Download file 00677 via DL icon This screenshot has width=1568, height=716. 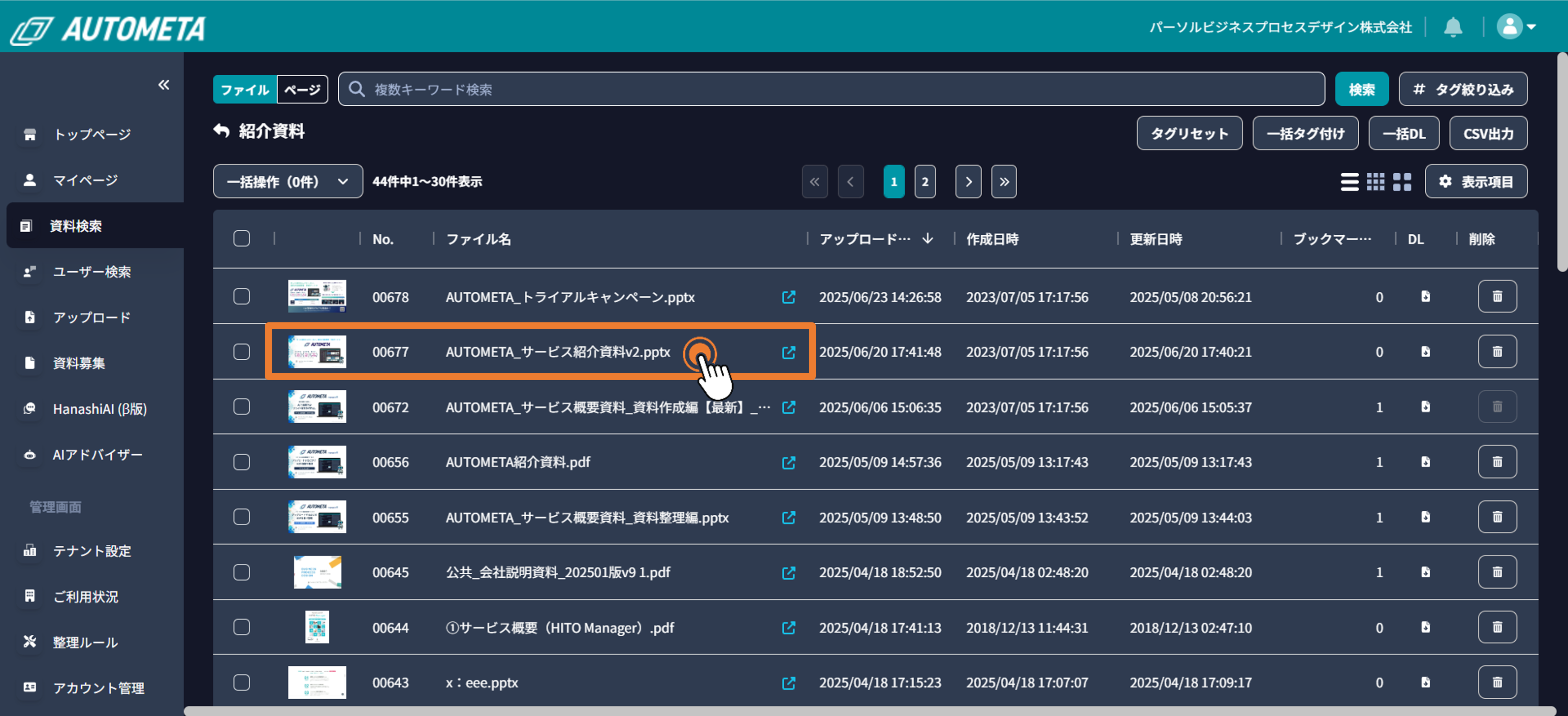click(1426, 352)
